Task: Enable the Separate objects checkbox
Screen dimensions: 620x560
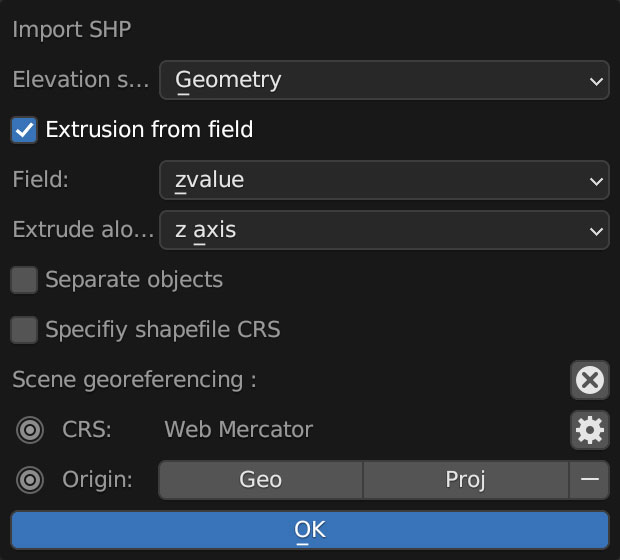Action: pos(24,280)
